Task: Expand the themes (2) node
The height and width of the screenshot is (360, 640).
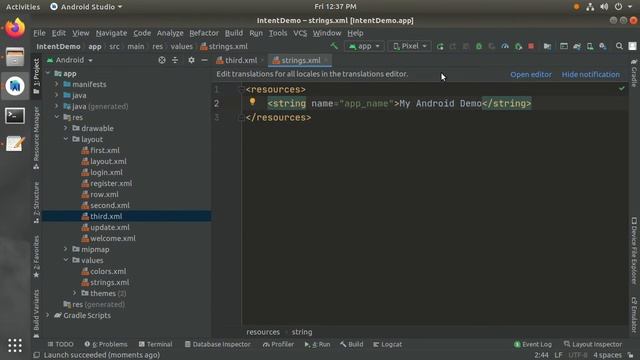Action: pyautogui.click(x=75, y=293)
